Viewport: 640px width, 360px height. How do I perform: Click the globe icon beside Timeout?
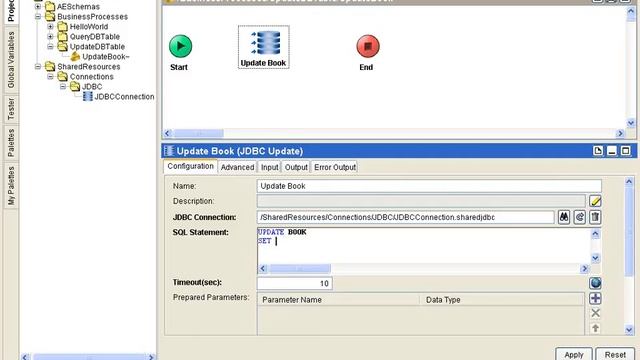point(595,283)
